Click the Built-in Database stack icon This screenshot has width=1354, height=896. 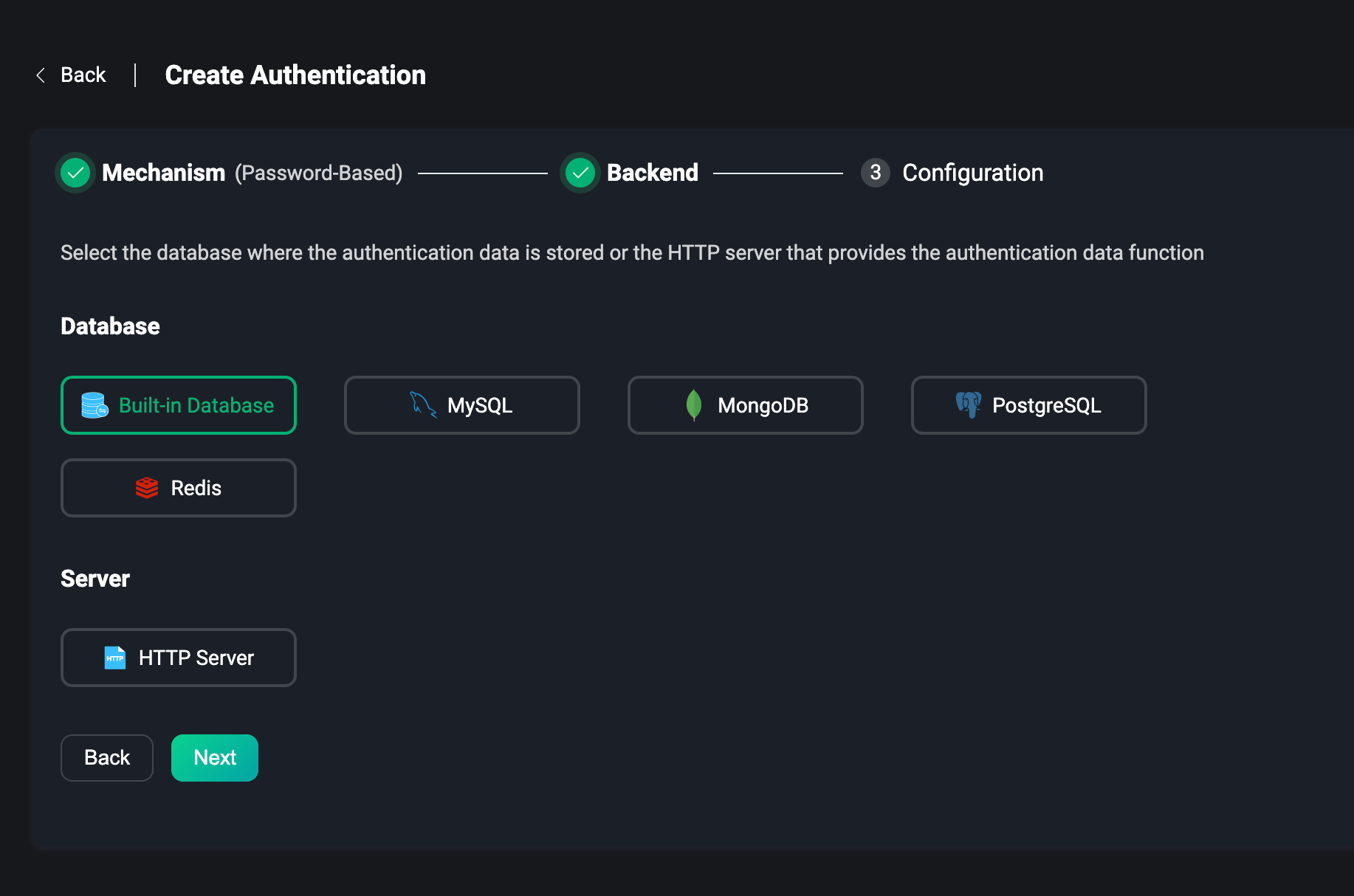(x=94, y=405)
